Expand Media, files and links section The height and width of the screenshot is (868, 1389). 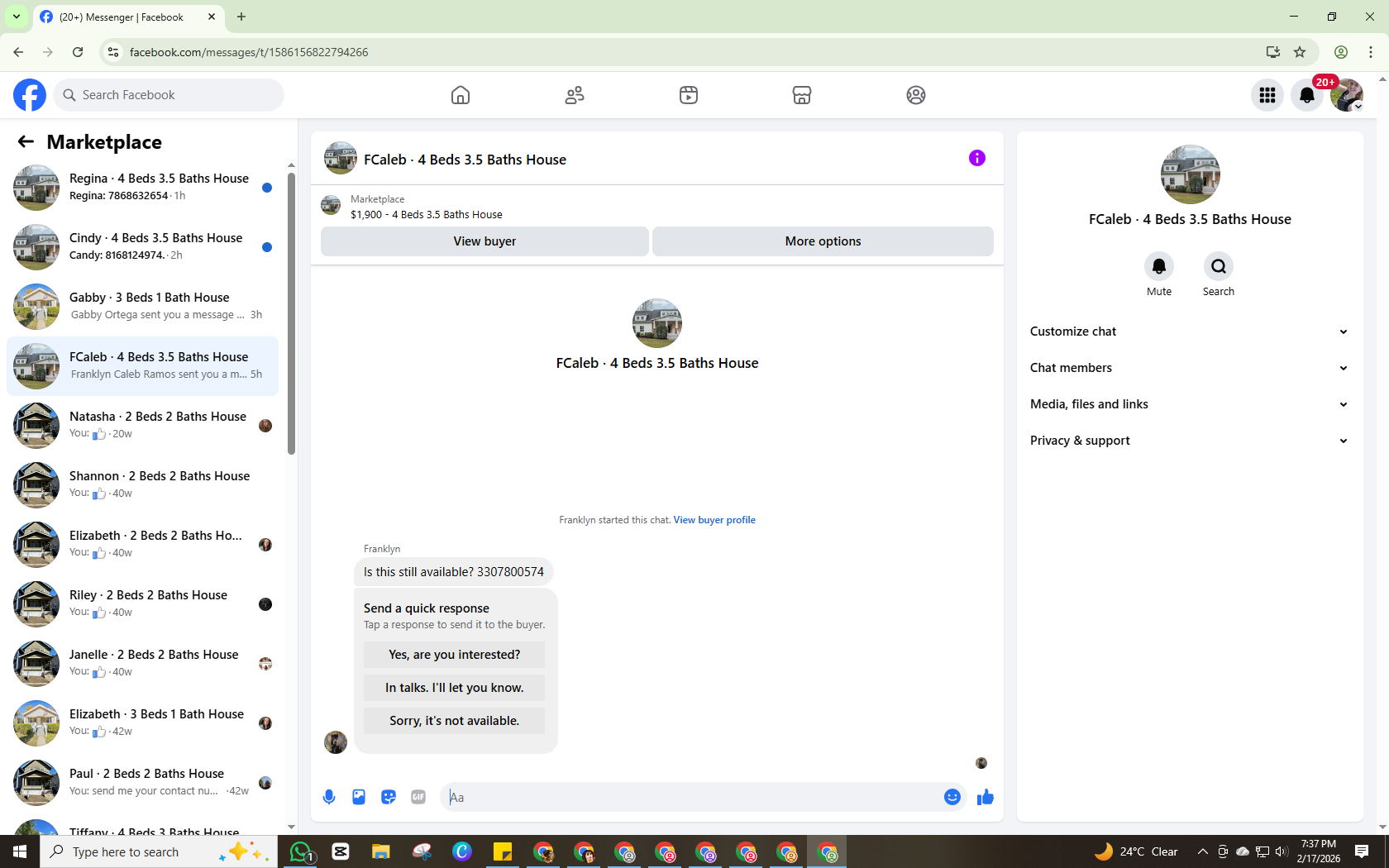coord(1190,404)
